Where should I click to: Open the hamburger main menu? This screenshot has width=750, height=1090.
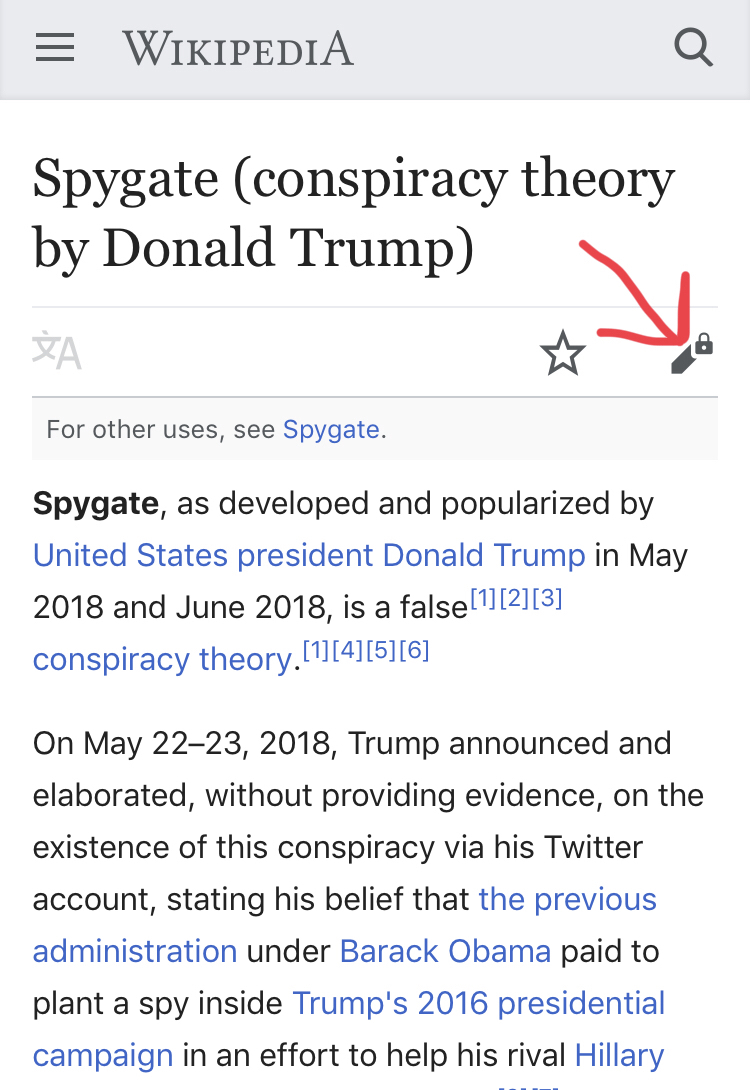(55, 48)
